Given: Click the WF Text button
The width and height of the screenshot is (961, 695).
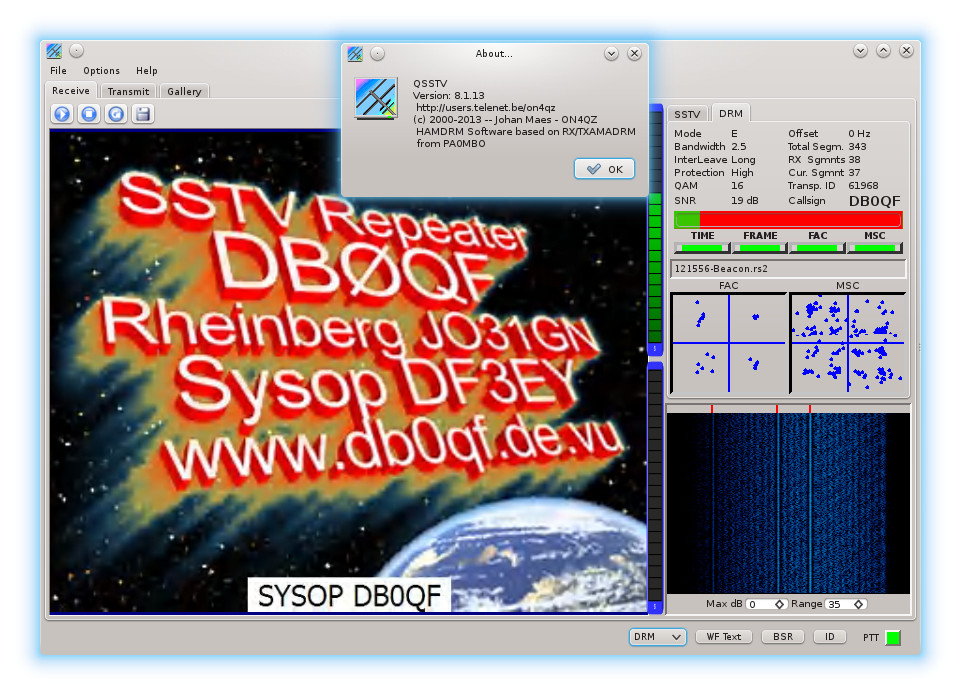Looking at the screenshot, I should coord(724,637).
